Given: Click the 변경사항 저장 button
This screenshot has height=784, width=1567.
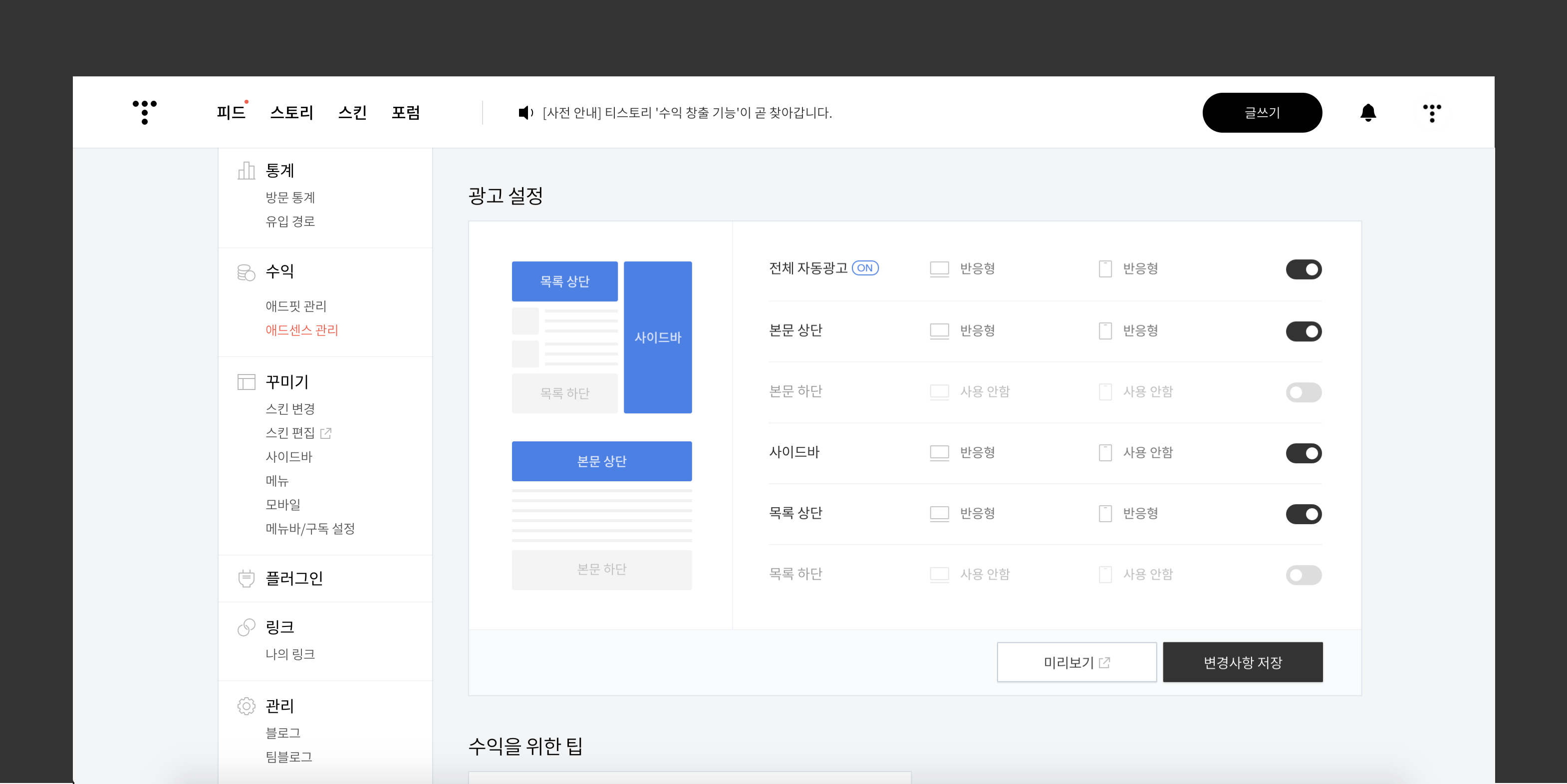Looking at the screenshot, I should click(1242, 662).
